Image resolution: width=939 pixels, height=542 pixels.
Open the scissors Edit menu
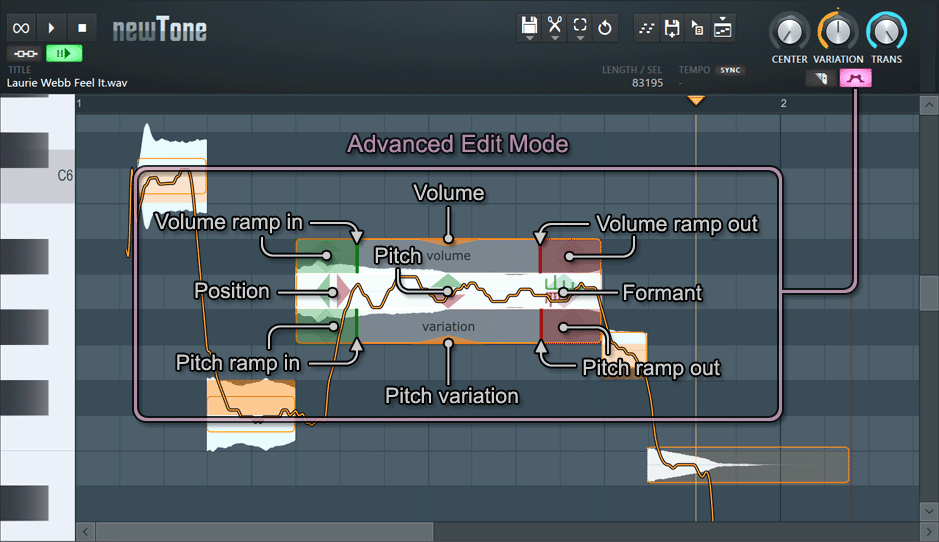(x=555, y=28)
